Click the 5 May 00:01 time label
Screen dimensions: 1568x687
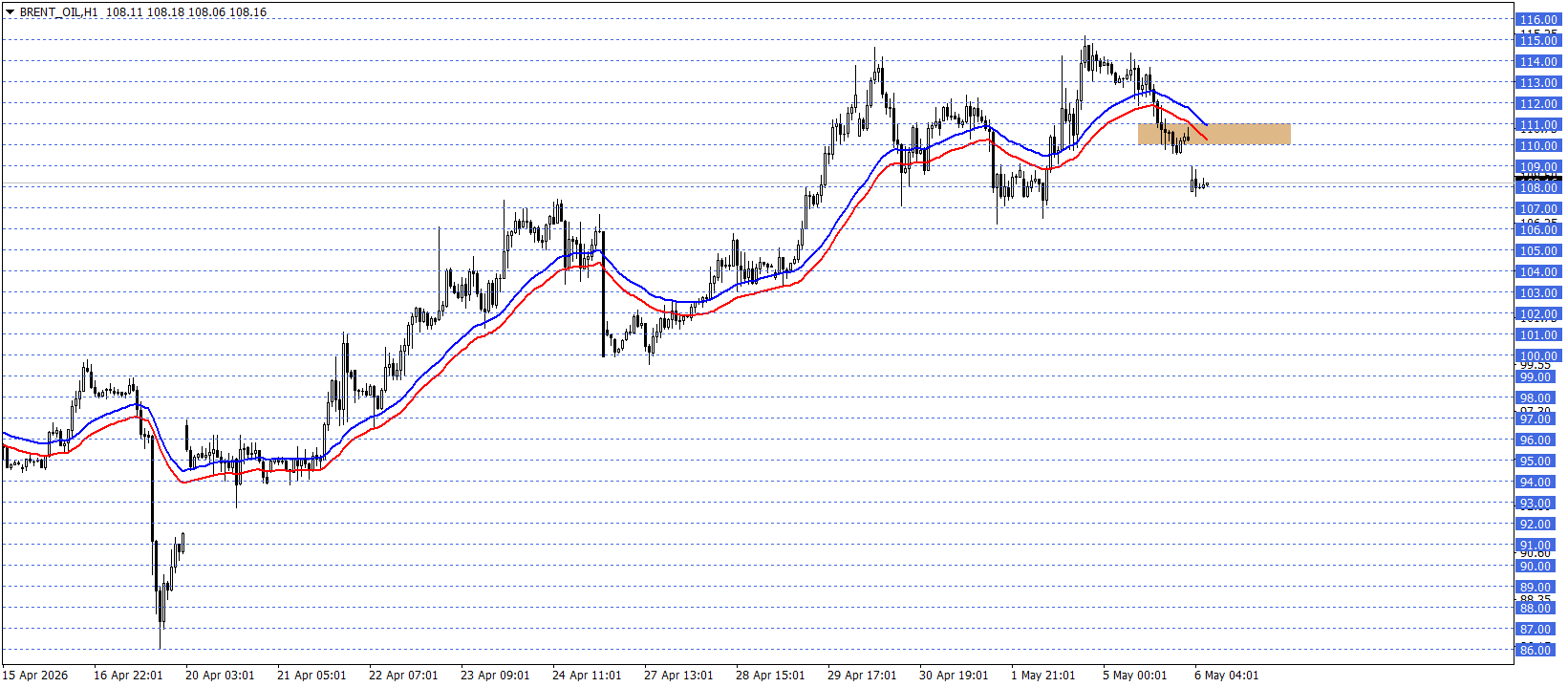[1135, 676]
